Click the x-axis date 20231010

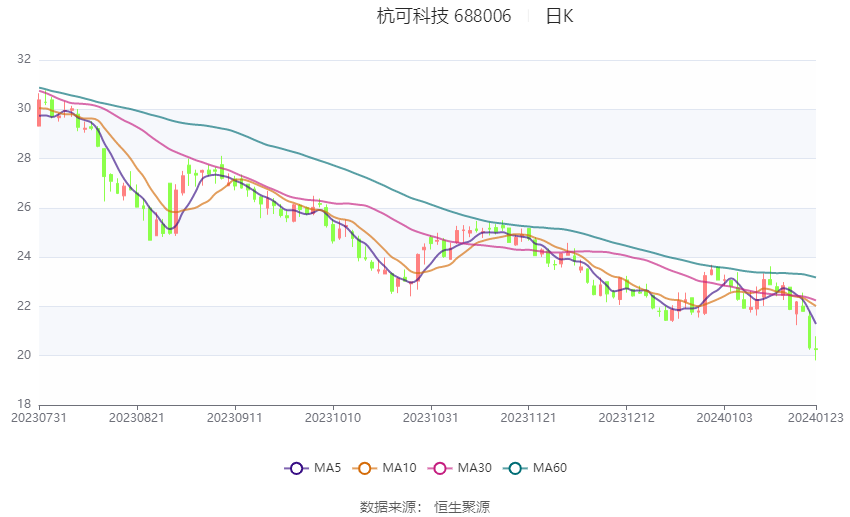[333, 418]
